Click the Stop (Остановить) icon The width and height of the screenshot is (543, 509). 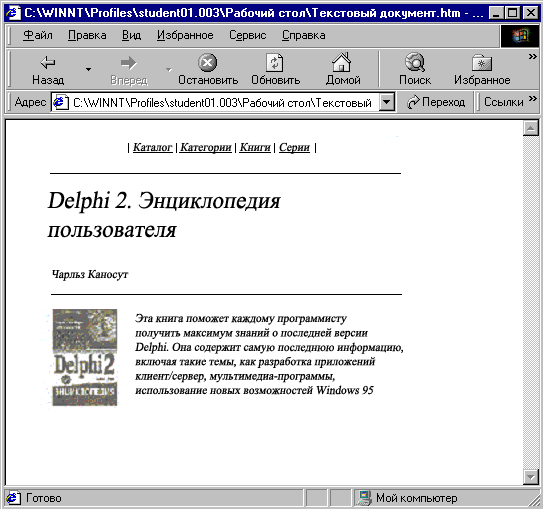(207, 63)
